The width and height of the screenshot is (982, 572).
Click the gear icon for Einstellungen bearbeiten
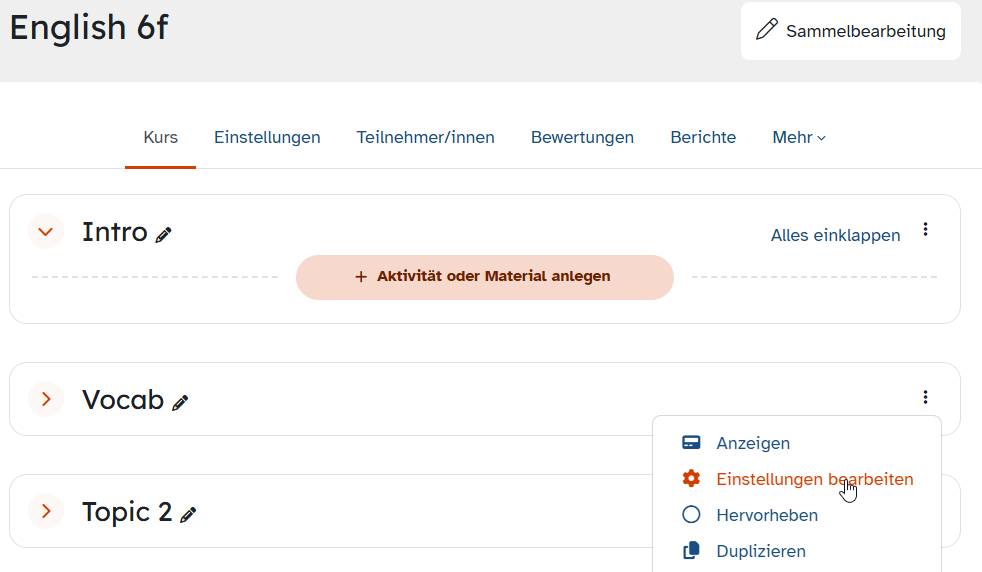[691, 479]
